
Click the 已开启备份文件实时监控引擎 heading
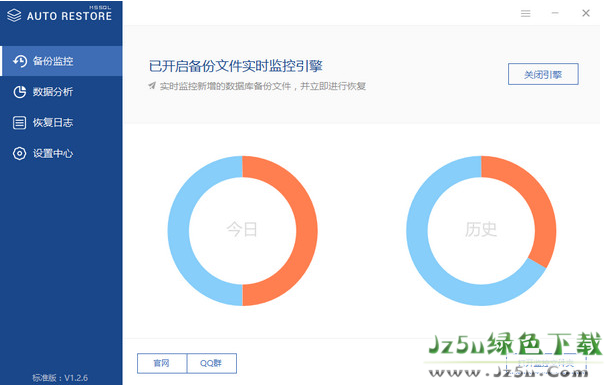[x=236, y=66]
